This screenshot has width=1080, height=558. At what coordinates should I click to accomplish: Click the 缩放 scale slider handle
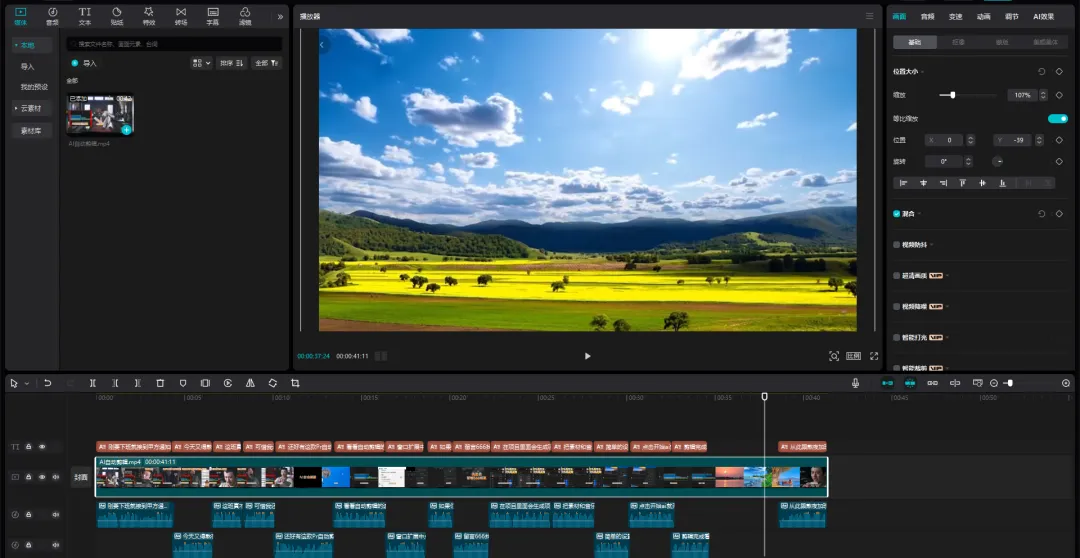point(953,95)
